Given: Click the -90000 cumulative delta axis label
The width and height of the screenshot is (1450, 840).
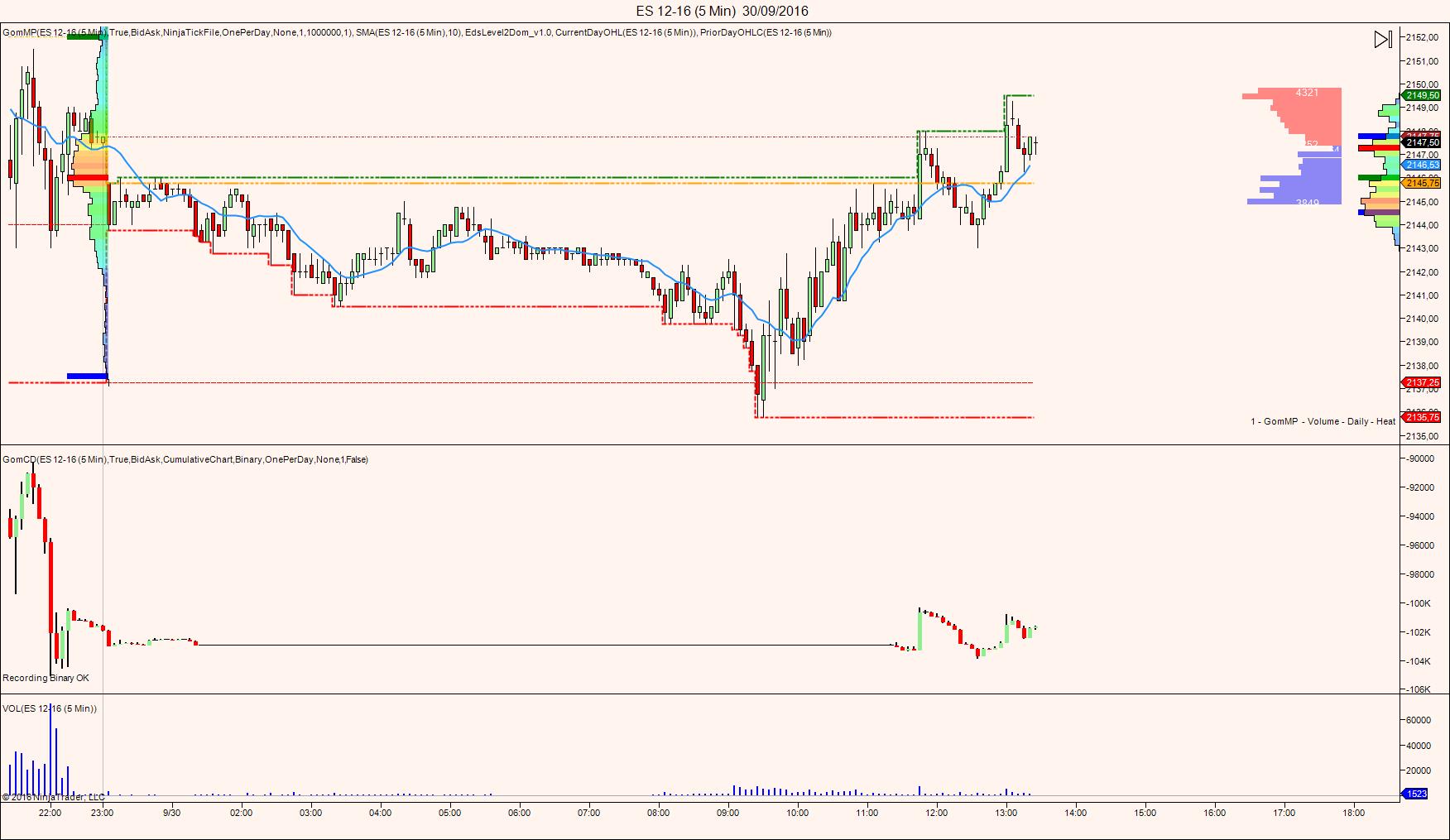Looking at the screenshot, I should [x=1420, y=458].
